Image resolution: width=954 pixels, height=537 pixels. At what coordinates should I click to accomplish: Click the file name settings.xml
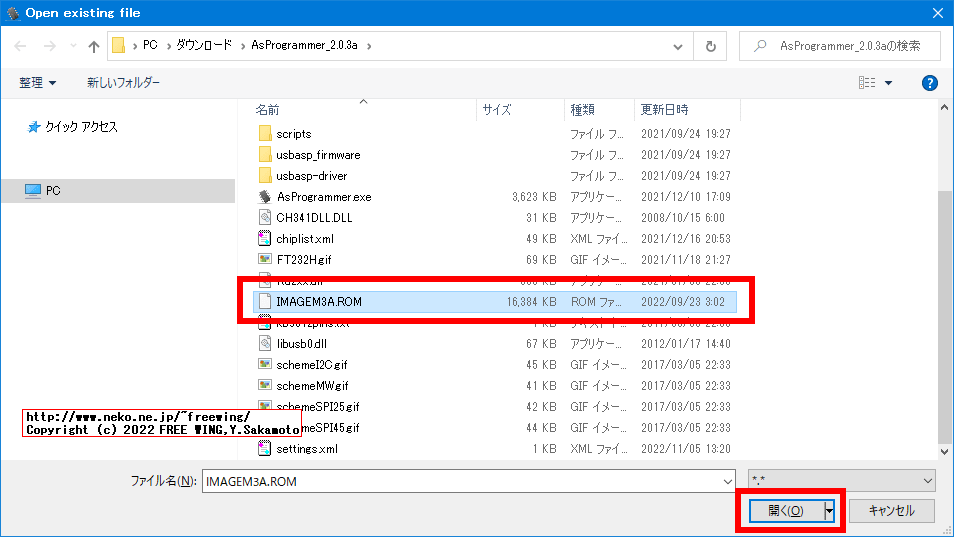307,449
